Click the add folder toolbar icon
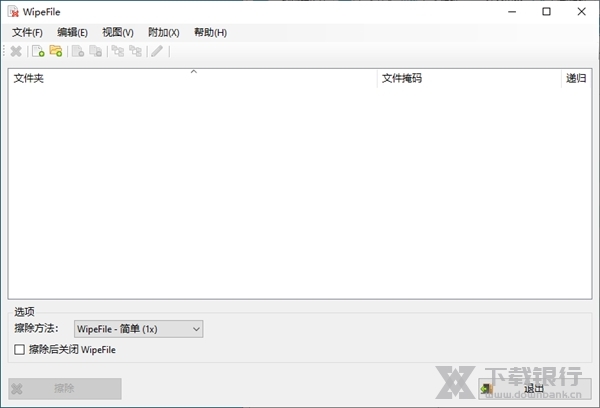This screenshot has width=600, height=408. point(56,51)
